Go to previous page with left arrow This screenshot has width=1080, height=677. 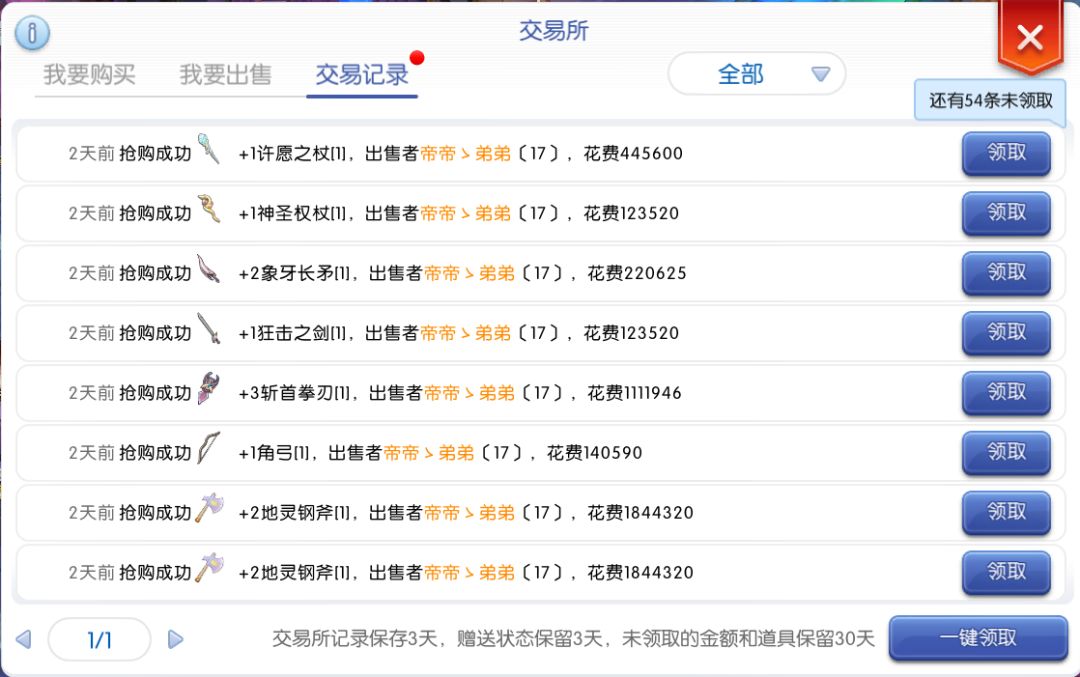(x=23, y=640)
